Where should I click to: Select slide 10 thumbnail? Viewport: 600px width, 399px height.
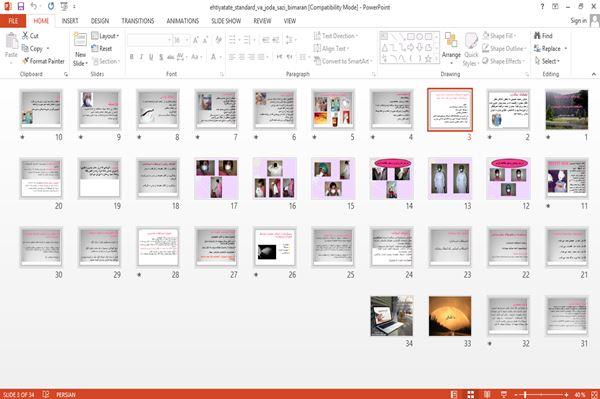[x=41, y=110]
